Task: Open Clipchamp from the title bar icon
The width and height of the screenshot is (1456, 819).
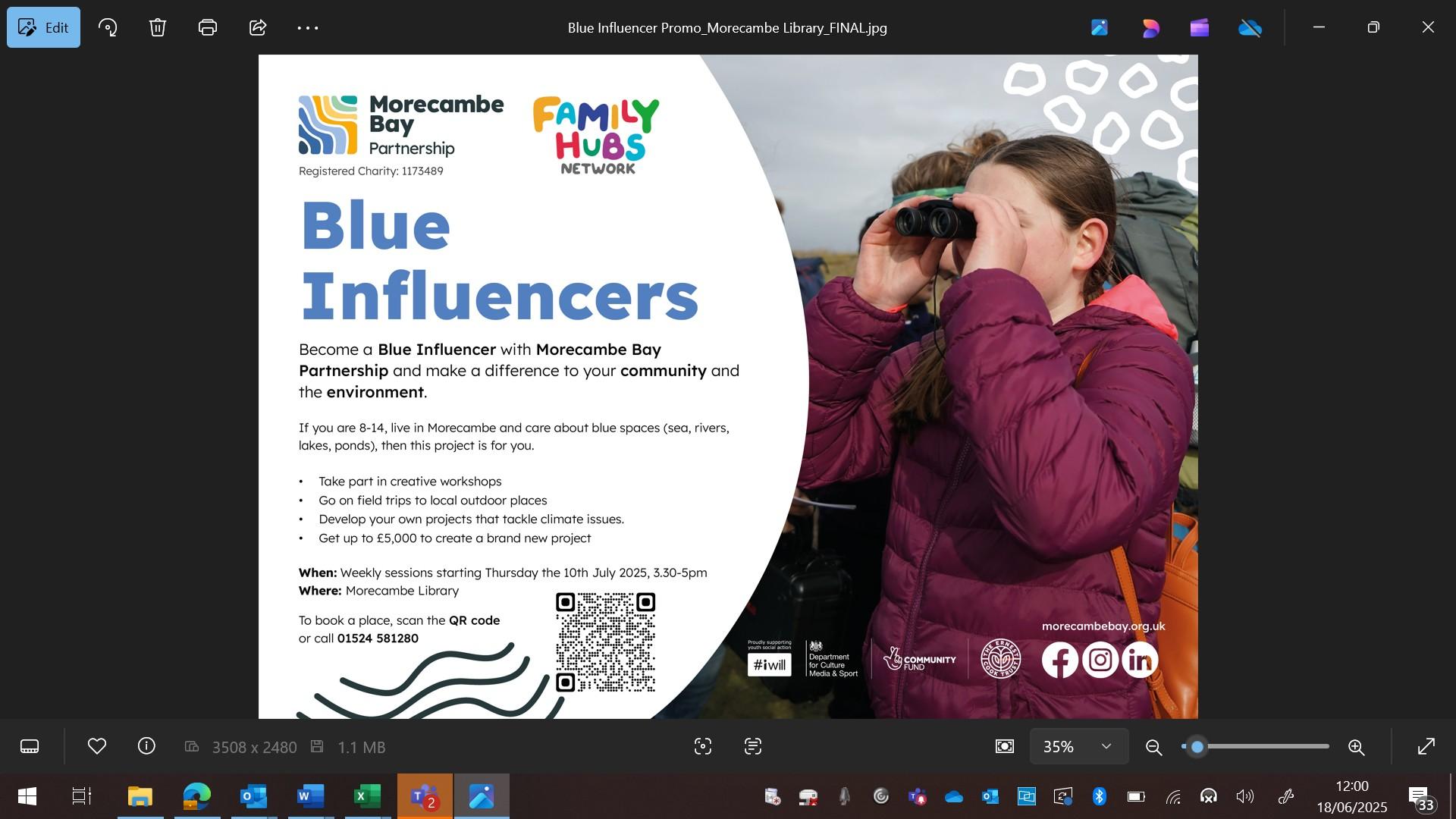Action: [1200, 28]
